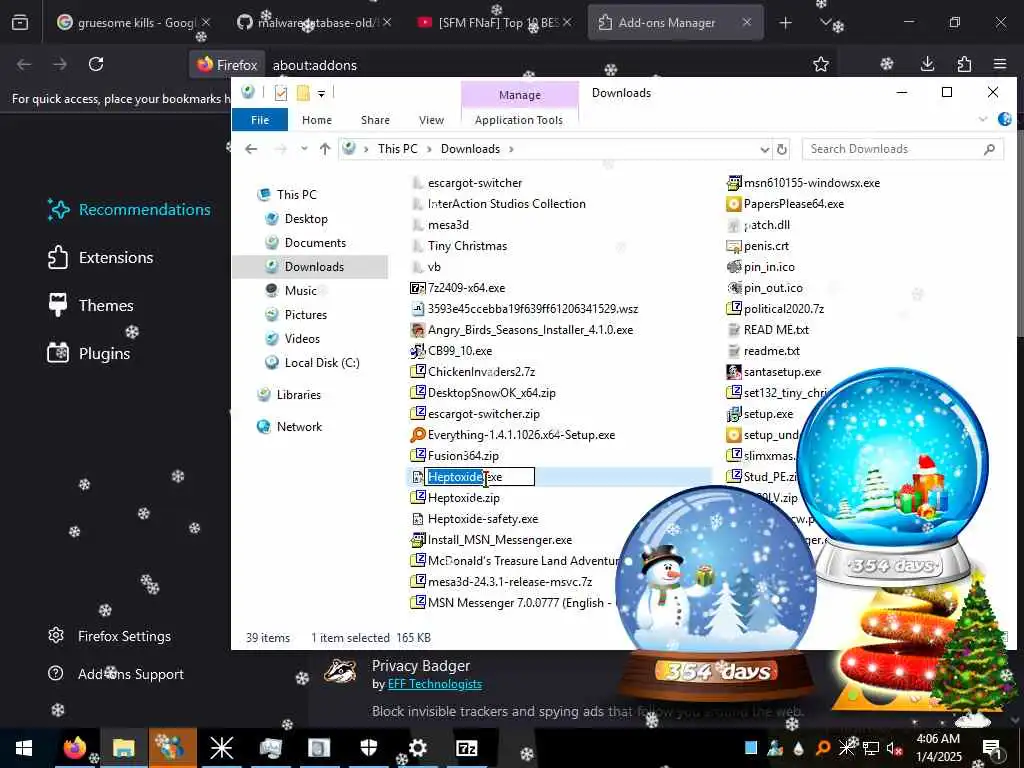Image resolution: width=1024 pixels, height=768 pixels.
Task: Select Desktop in navigation pane
Action: pyautogui.click(x=306, y=219)
